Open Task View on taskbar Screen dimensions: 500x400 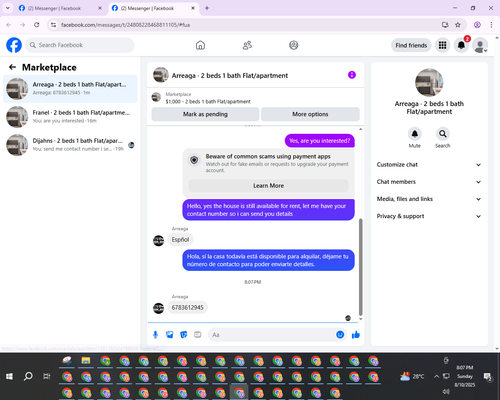[47, 376]
